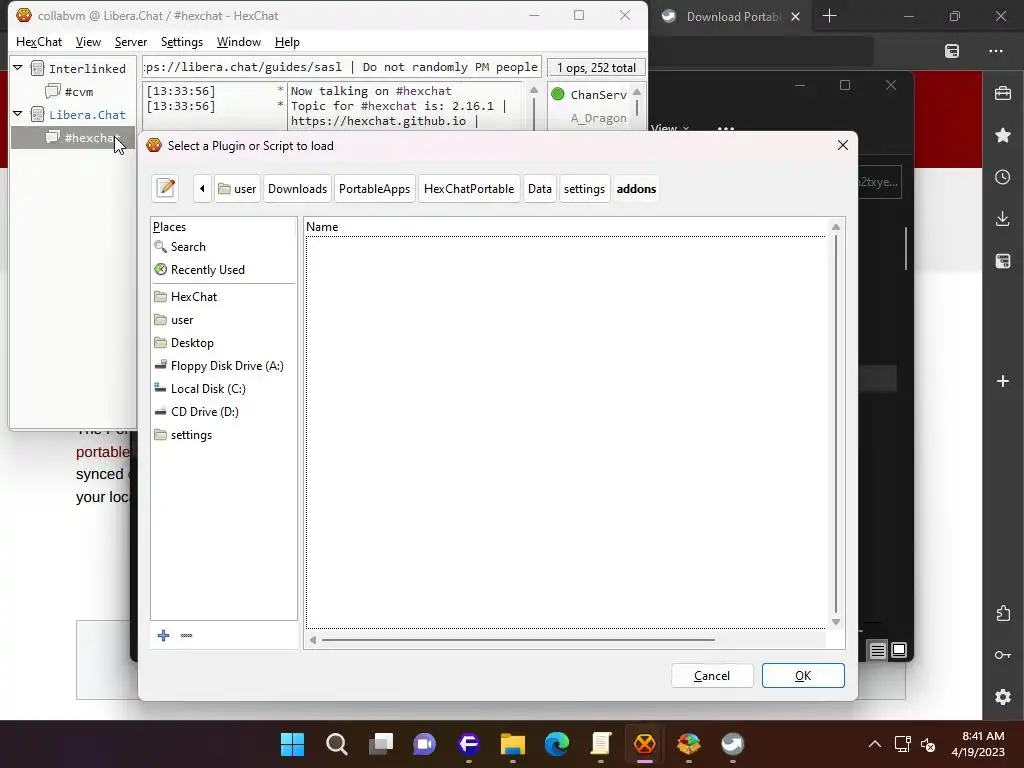Open the Server menu

click(131, 42)
